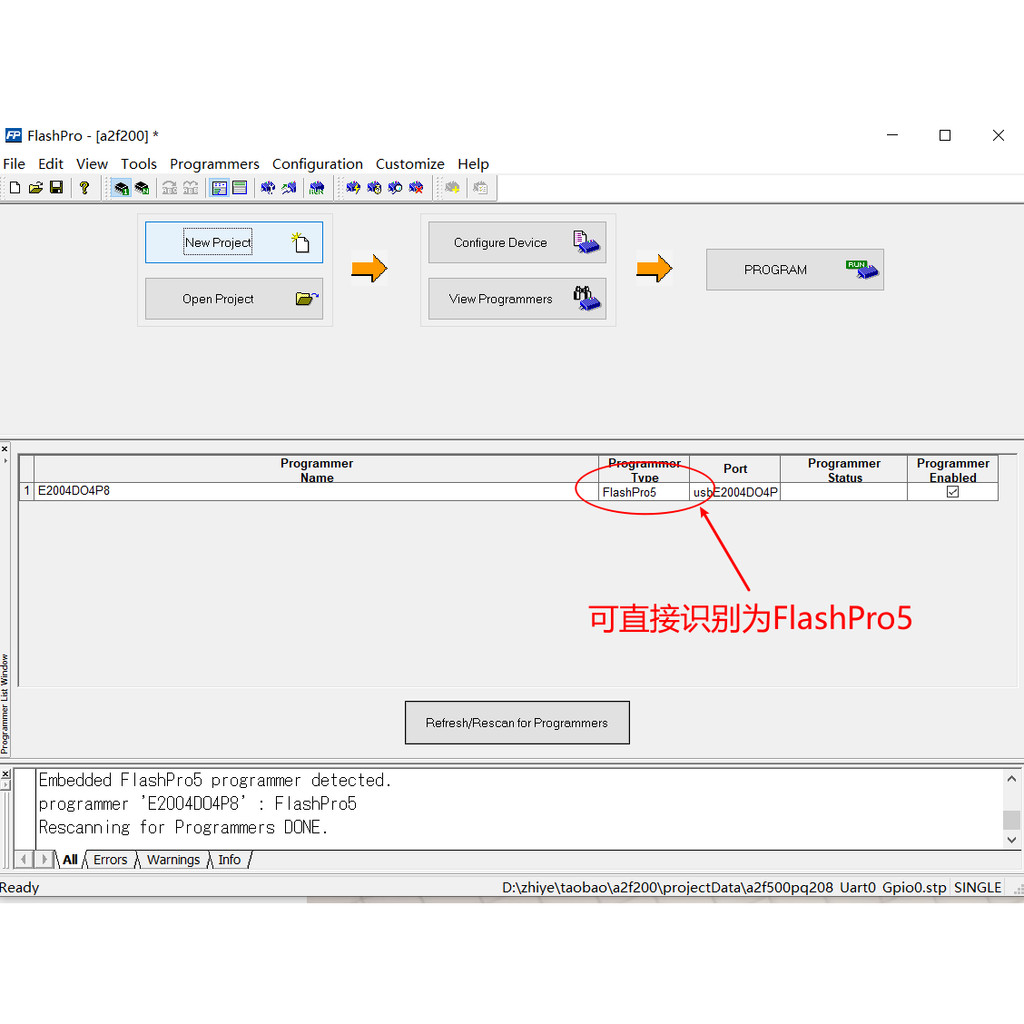Click the Configure Device button
Screen dimensions: 1024x1024
coord(517,243)
